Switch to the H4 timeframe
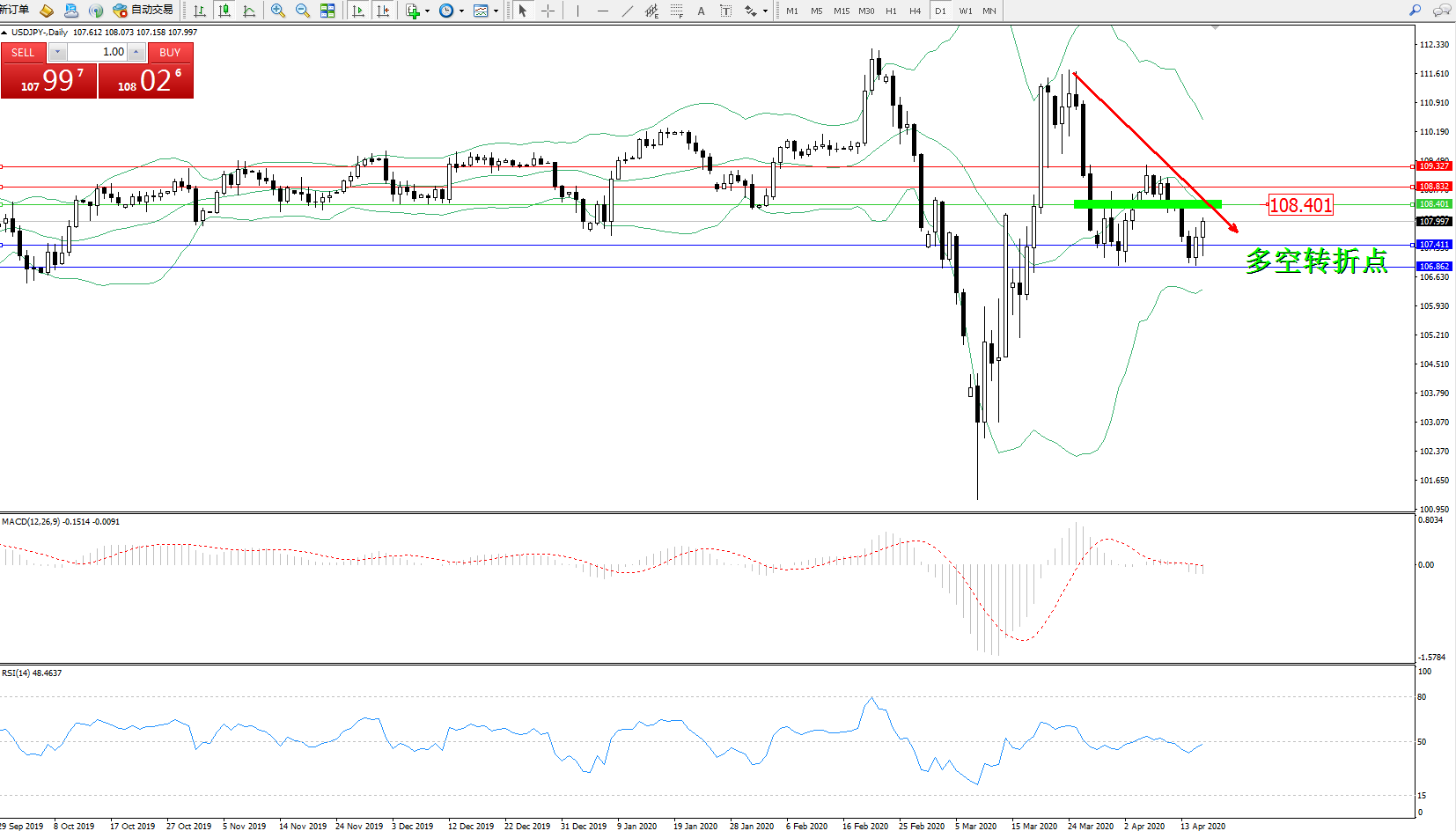This screenshot has height=831, width=1456. click(x=915, y=11)
